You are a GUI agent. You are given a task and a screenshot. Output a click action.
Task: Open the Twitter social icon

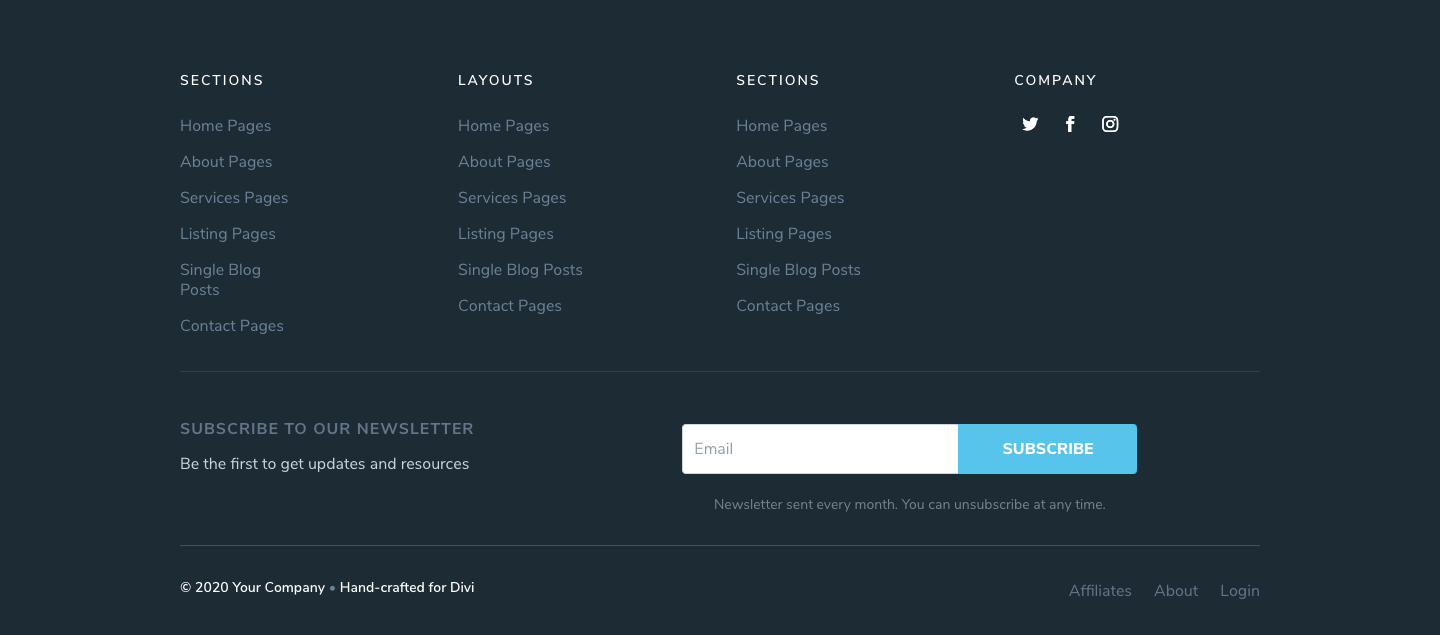pyautogui.click(x=1030, y=123)
